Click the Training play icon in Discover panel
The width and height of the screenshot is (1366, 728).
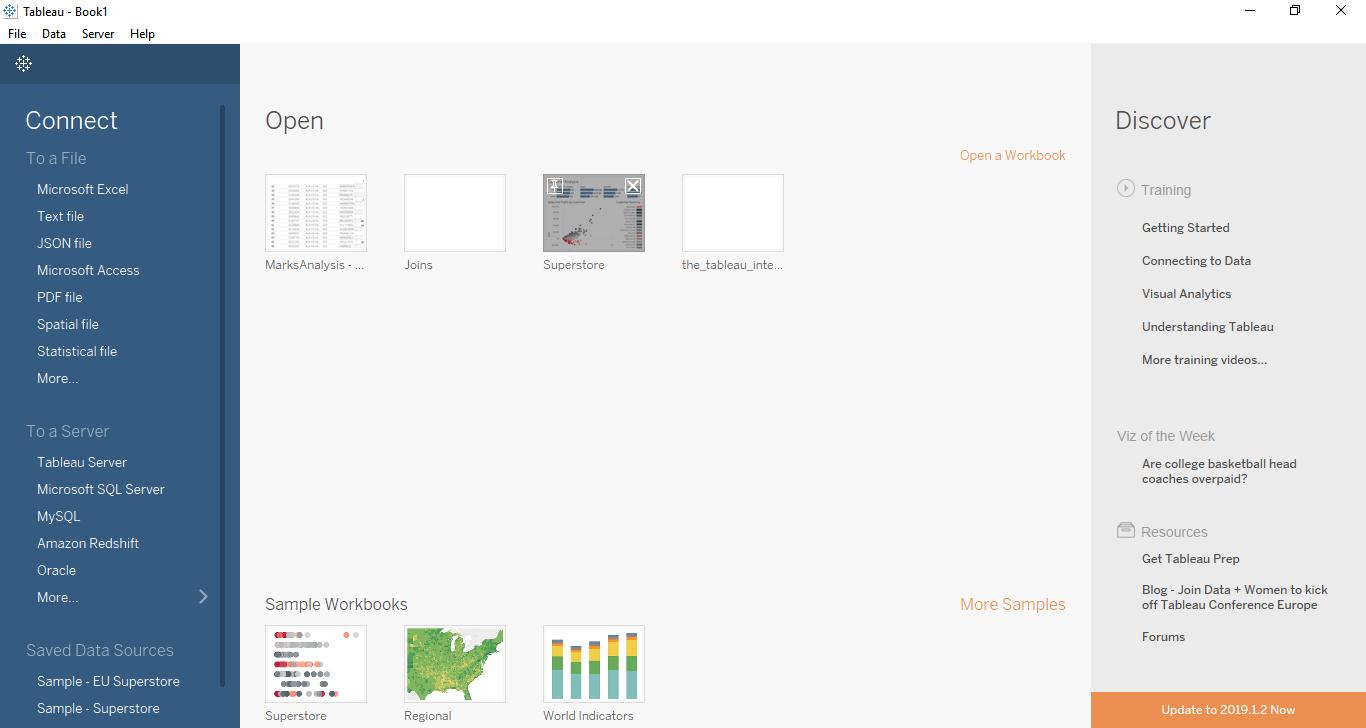tap(1124, 189)
